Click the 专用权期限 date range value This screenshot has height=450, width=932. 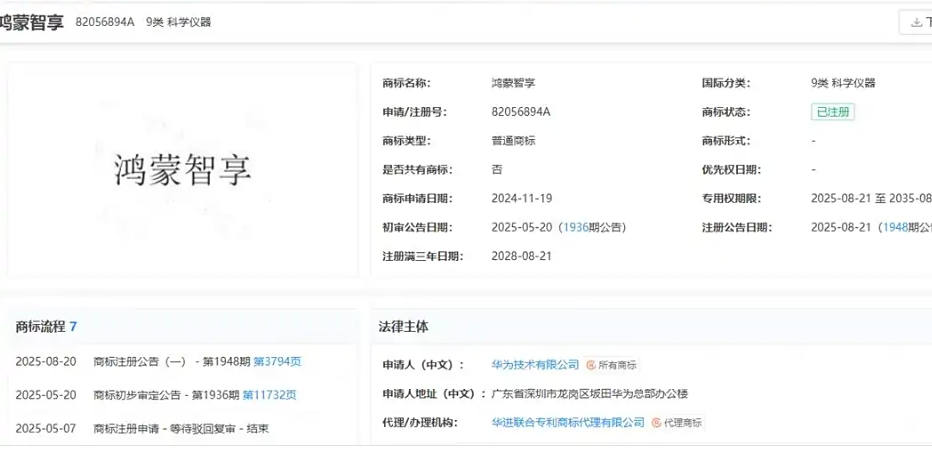(871, 199)
